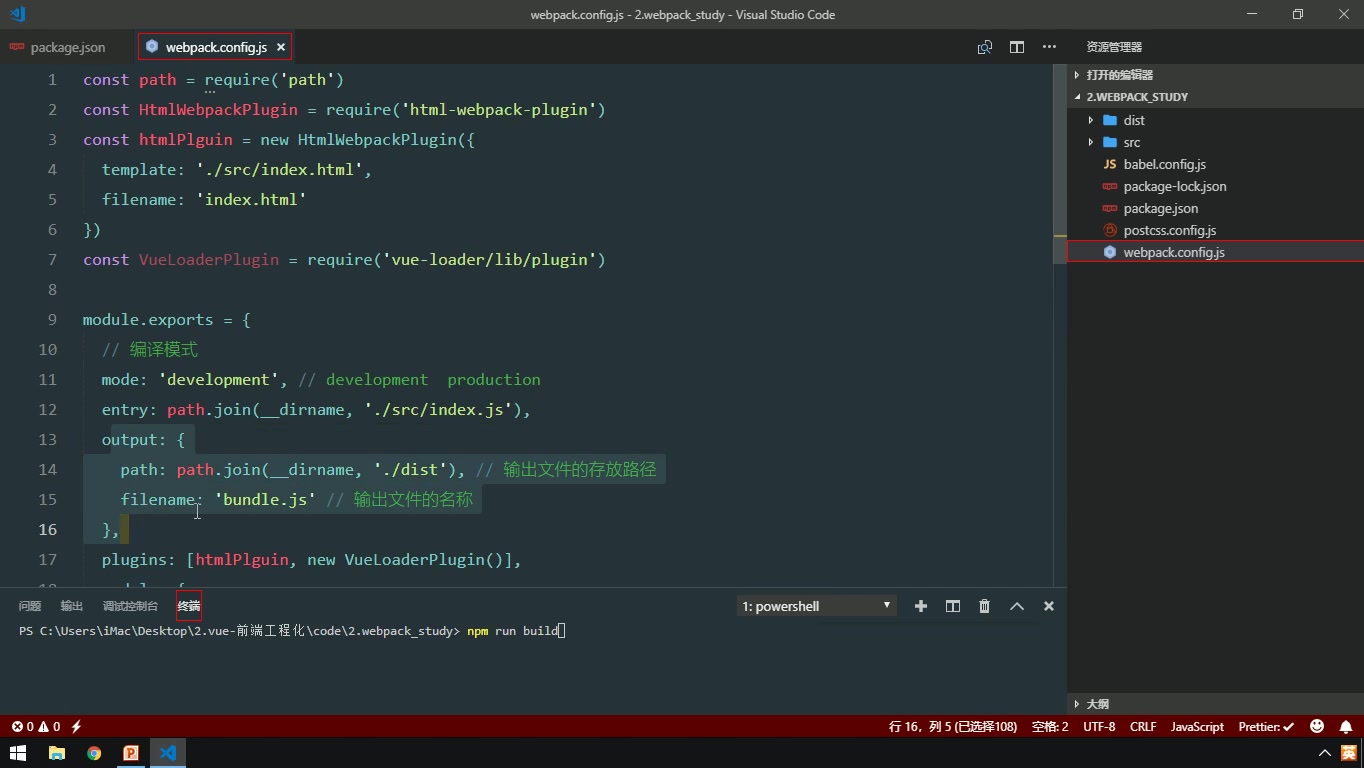Switch to the 输出 panel tab

click(72, 606)
